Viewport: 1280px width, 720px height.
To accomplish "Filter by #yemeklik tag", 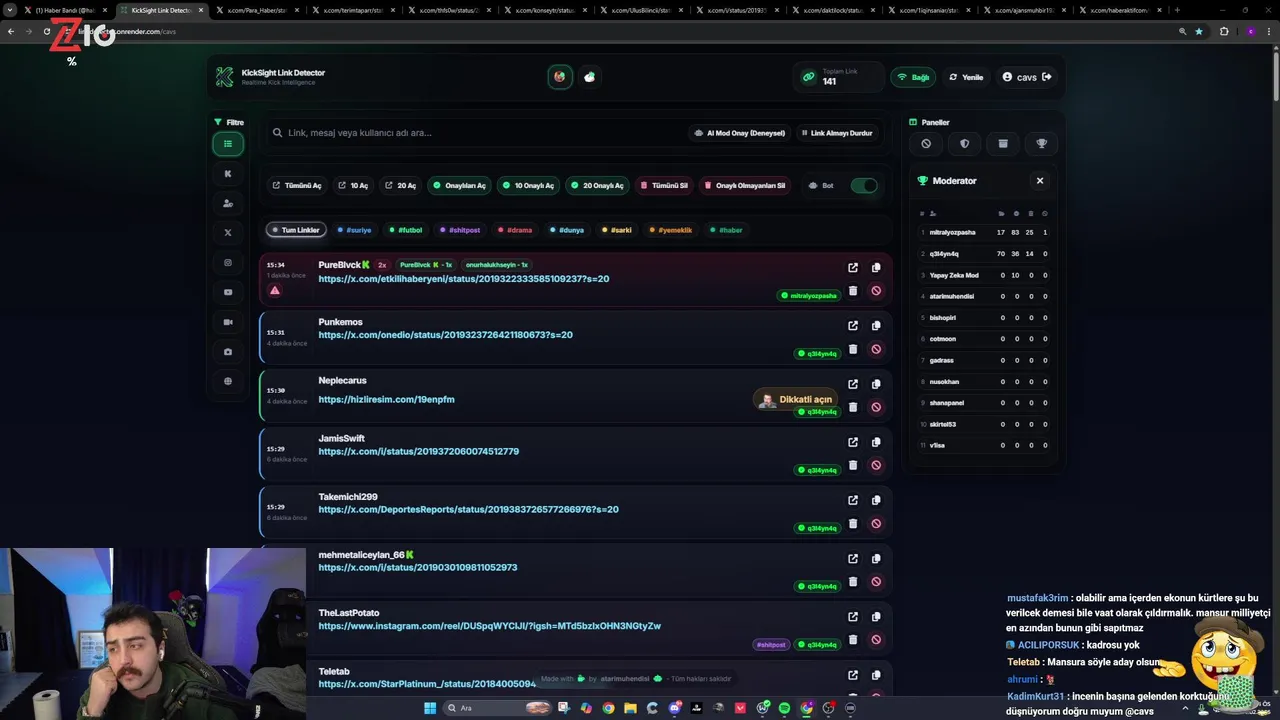I will (671, 230).
